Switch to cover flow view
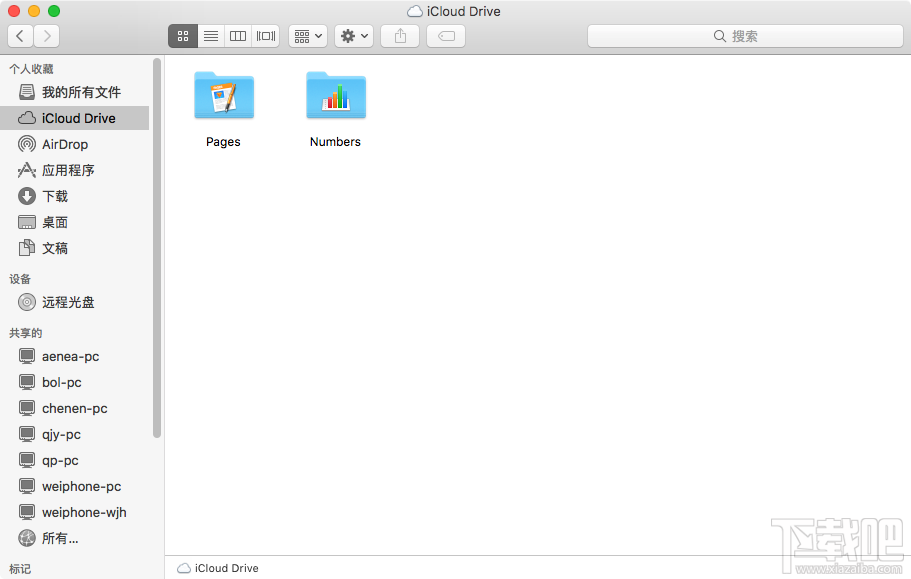The image size is (911, 579). click(x=265, y=36)
